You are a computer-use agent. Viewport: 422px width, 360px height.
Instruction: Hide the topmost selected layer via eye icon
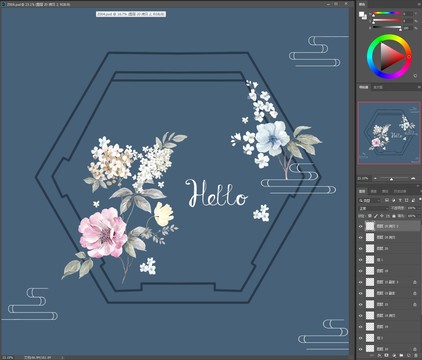click(360, 226)
